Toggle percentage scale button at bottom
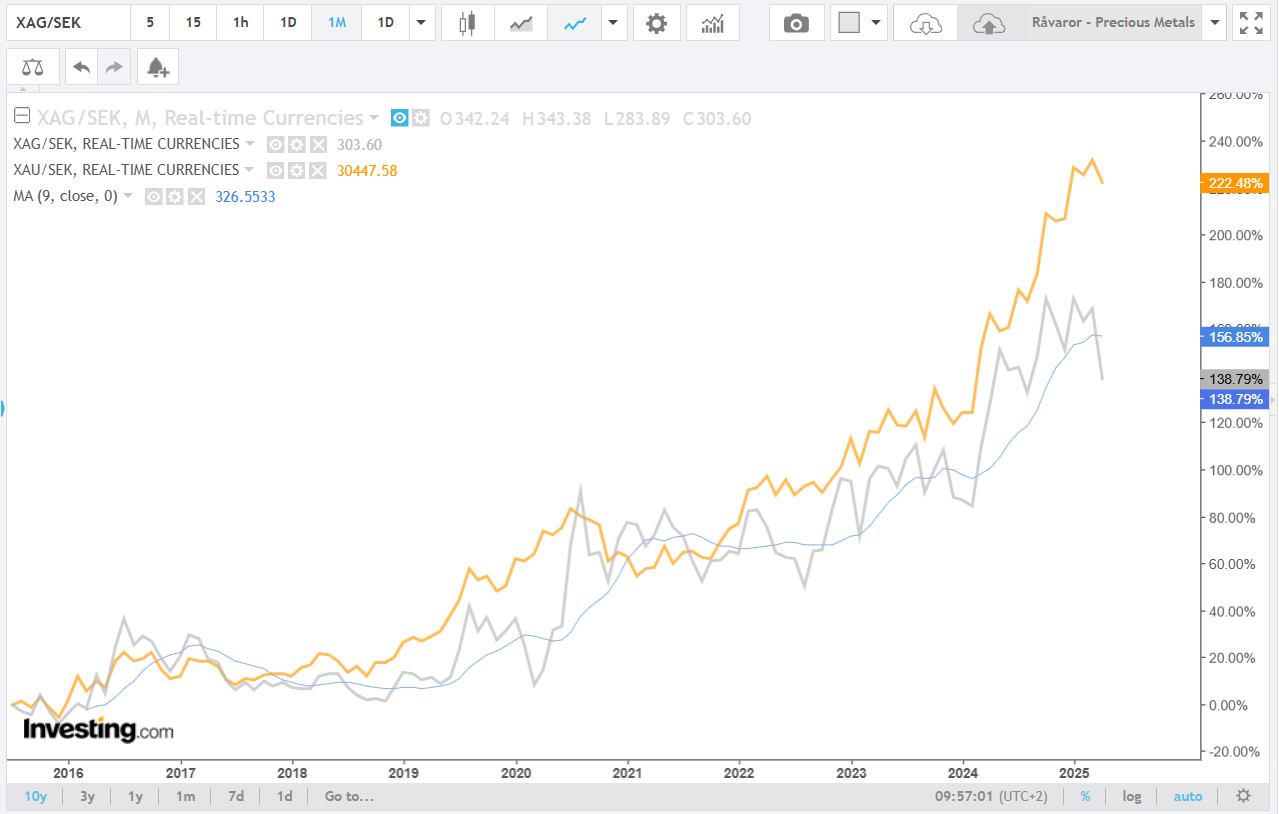This screenshot has width=1279, height=814. [1085, 797]
